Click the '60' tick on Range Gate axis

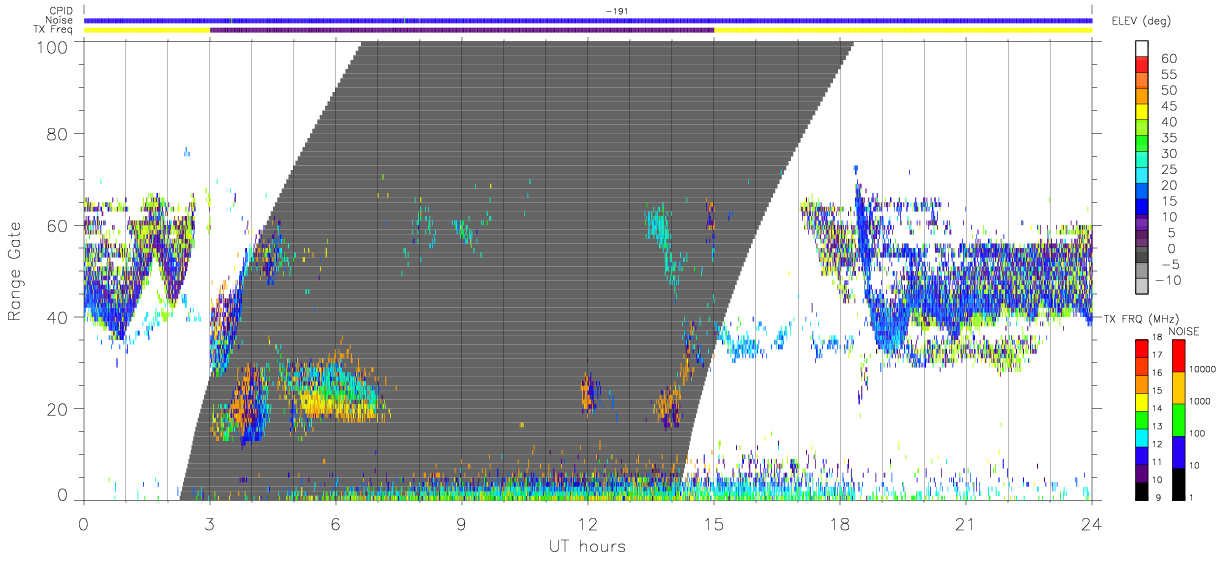point(59,225)
